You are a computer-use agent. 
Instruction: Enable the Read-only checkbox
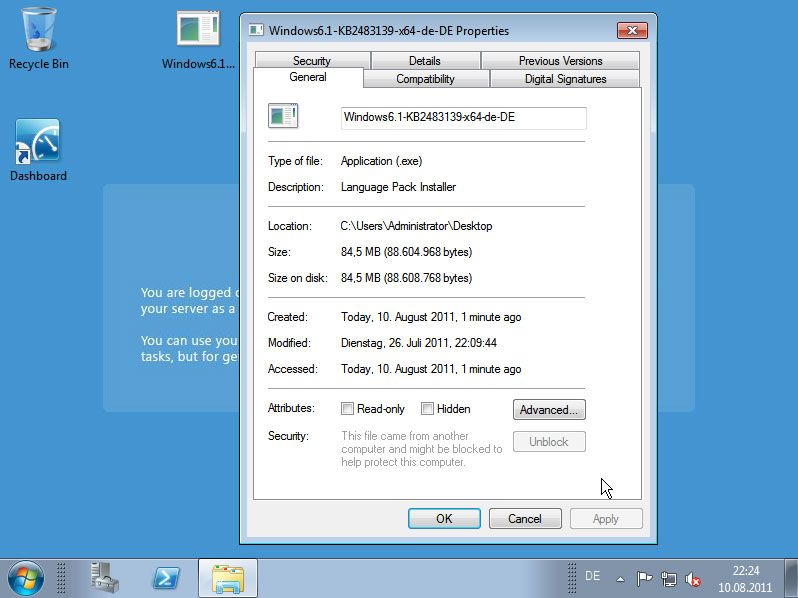[x=347, y=409]
